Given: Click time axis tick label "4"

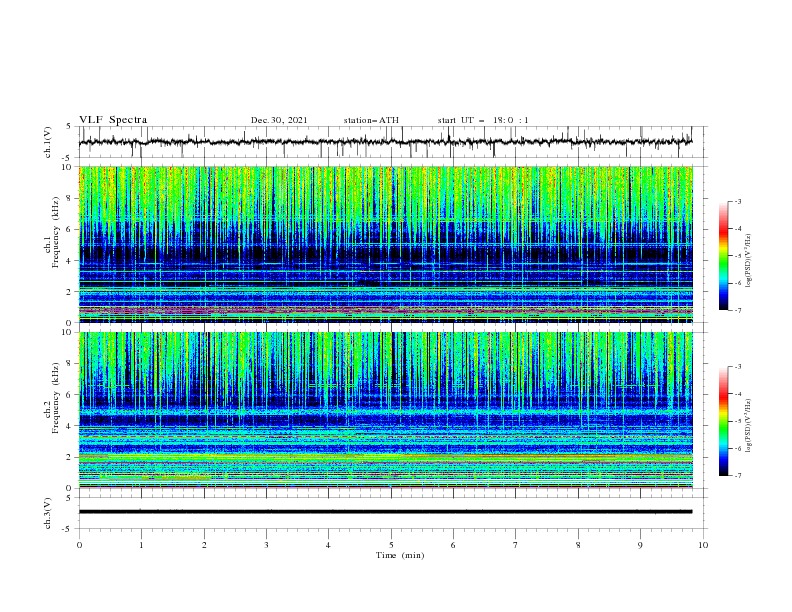Looking at the screenshot, I should click(329, 545).
